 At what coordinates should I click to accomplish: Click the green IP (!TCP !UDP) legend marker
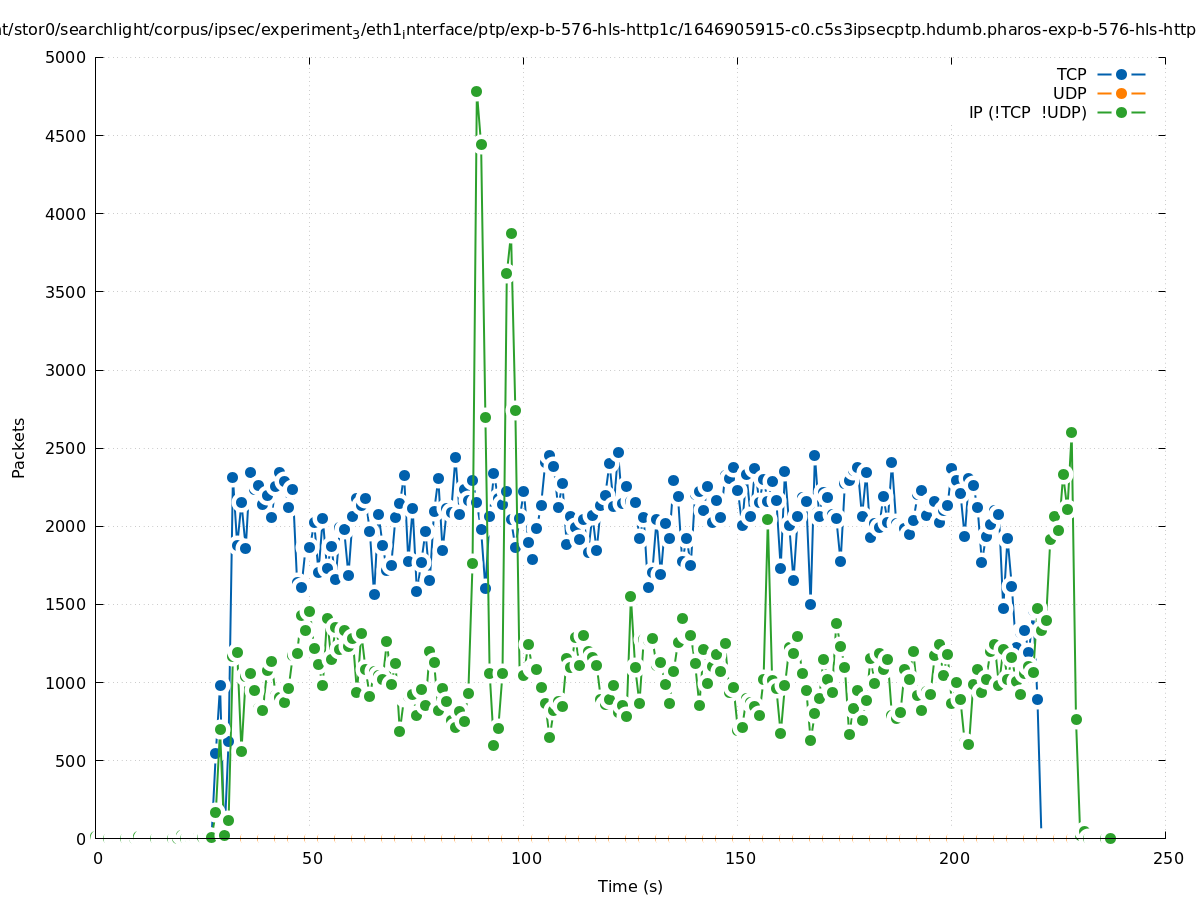pyautogui.click(x=1121, y=113)
